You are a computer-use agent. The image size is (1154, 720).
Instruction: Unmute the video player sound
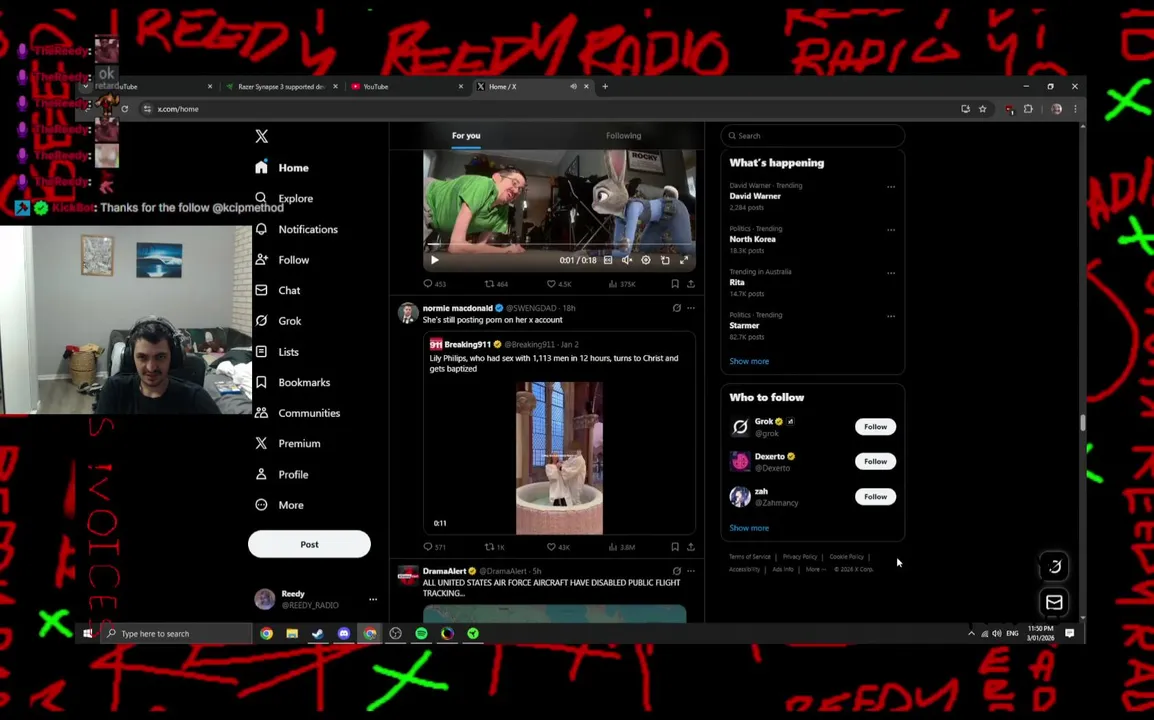pyautogui.click(x=626, y=260)
